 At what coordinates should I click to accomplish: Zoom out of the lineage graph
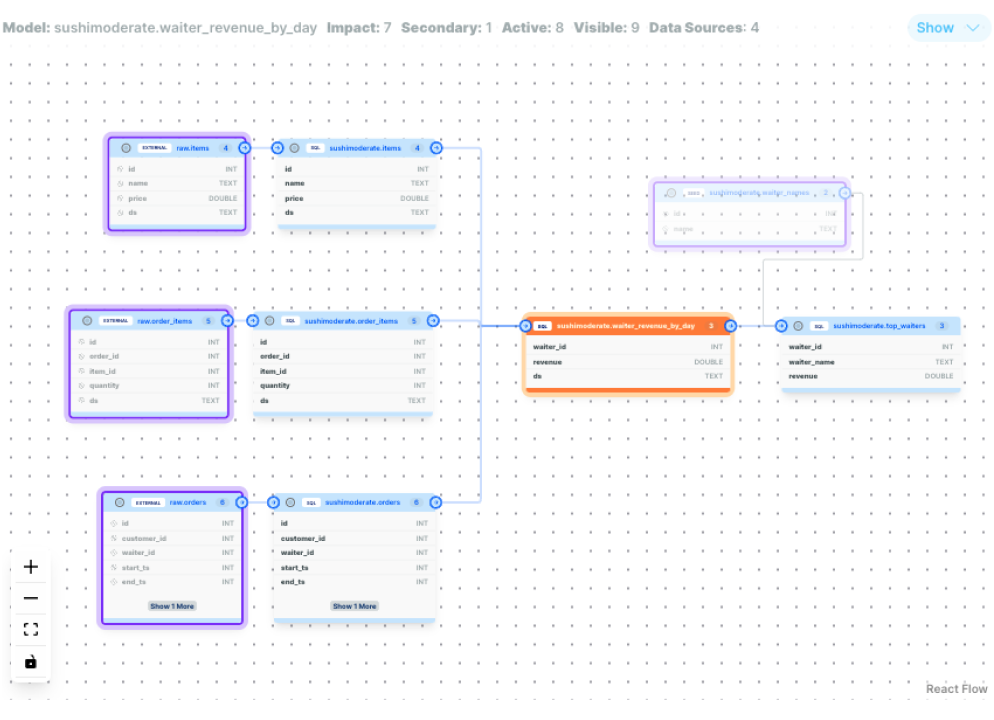pyautogui.click(x=30, y=598)
